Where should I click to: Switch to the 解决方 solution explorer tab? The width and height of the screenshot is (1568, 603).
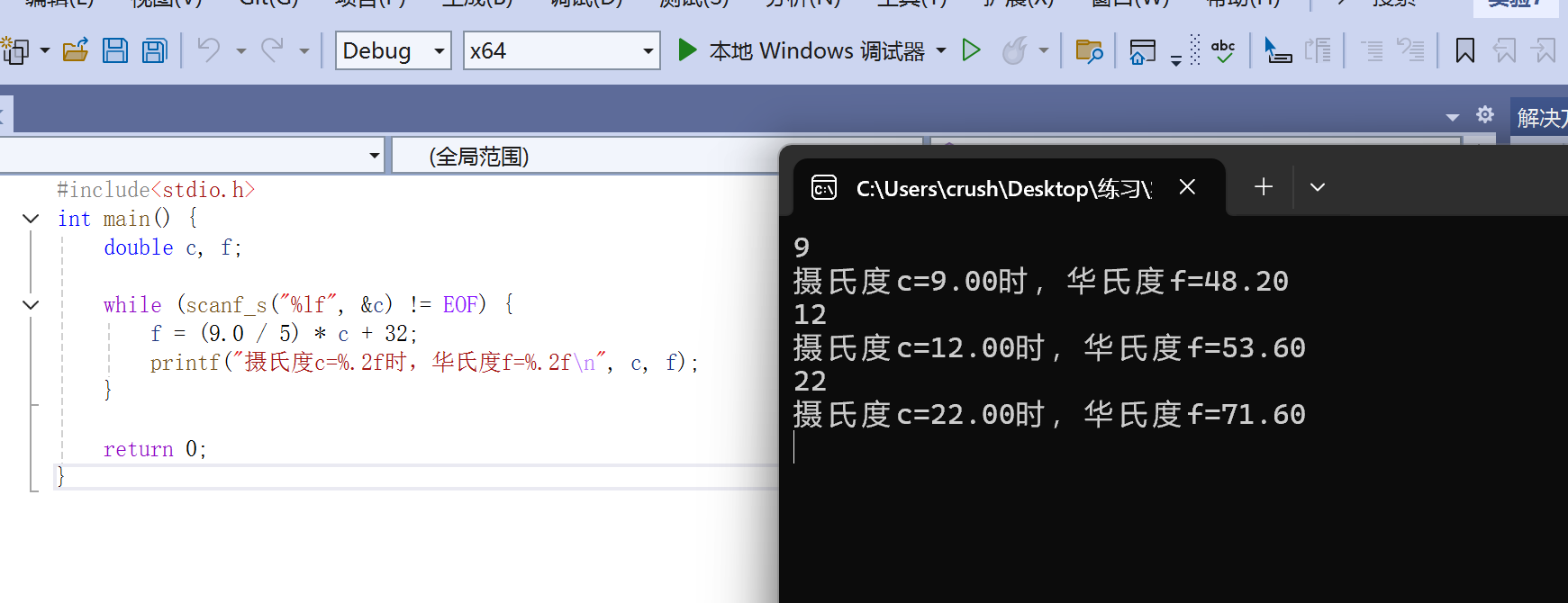pyautogui.click(x=1539, y=118)
